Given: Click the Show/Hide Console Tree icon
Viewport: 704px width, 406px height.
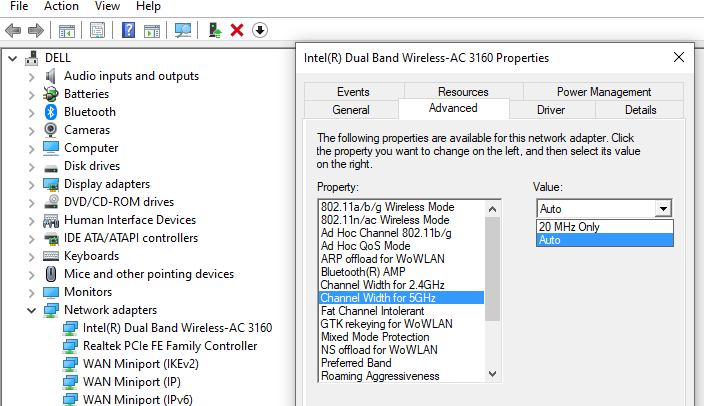Looking at the screenshot, I should coord(67,30).
